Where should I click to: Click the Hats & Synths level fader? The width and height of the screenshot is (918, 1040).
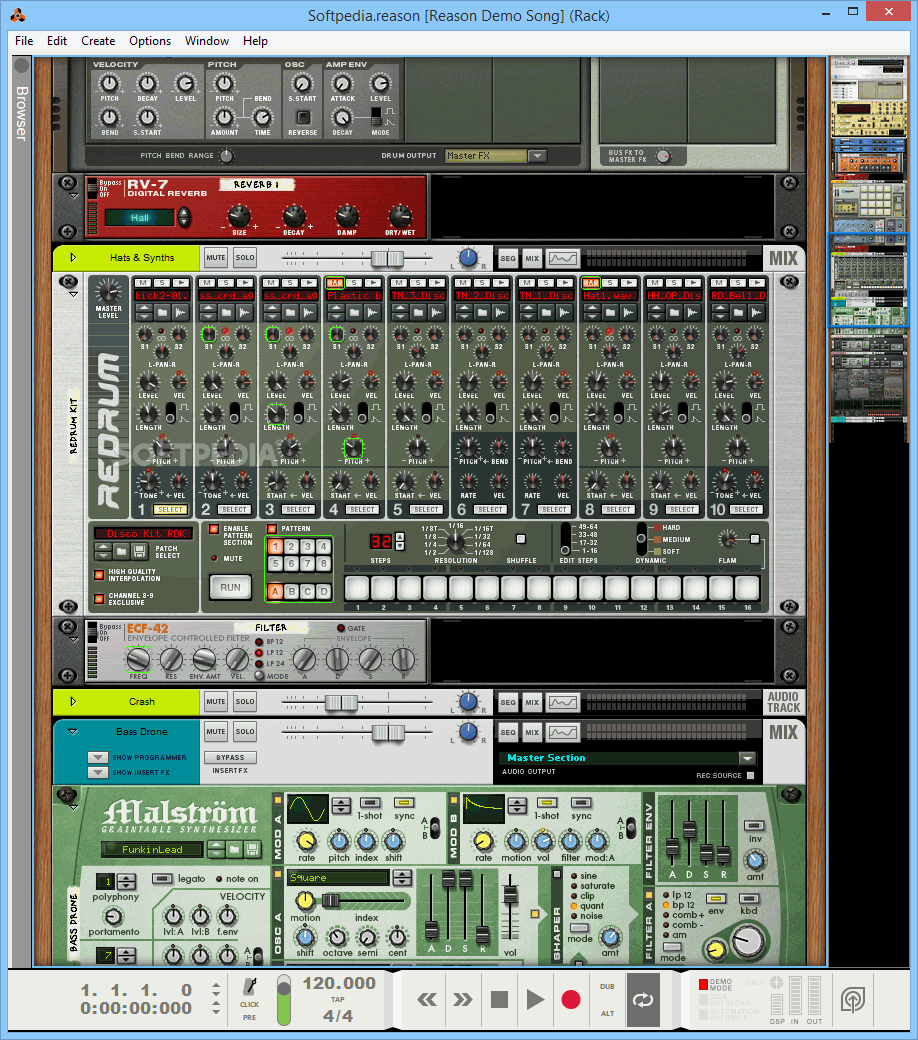tap(387, 257)
